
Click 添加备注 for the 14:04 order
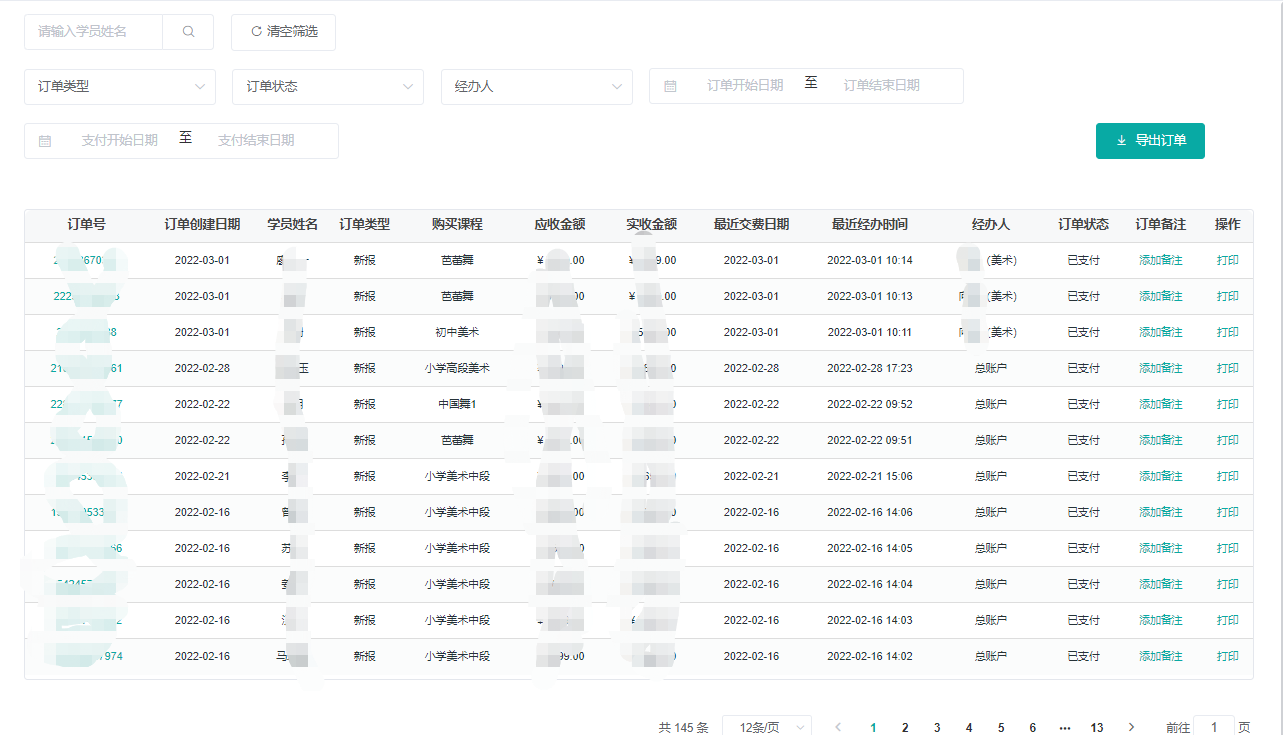1160,585
